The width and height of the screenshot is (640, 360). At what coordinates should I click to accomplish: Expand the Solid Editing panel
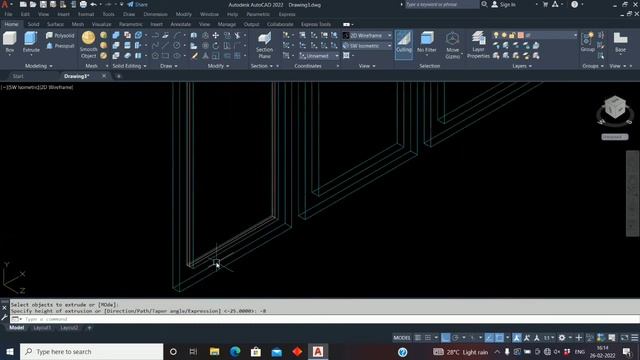[x=129, y=66]
